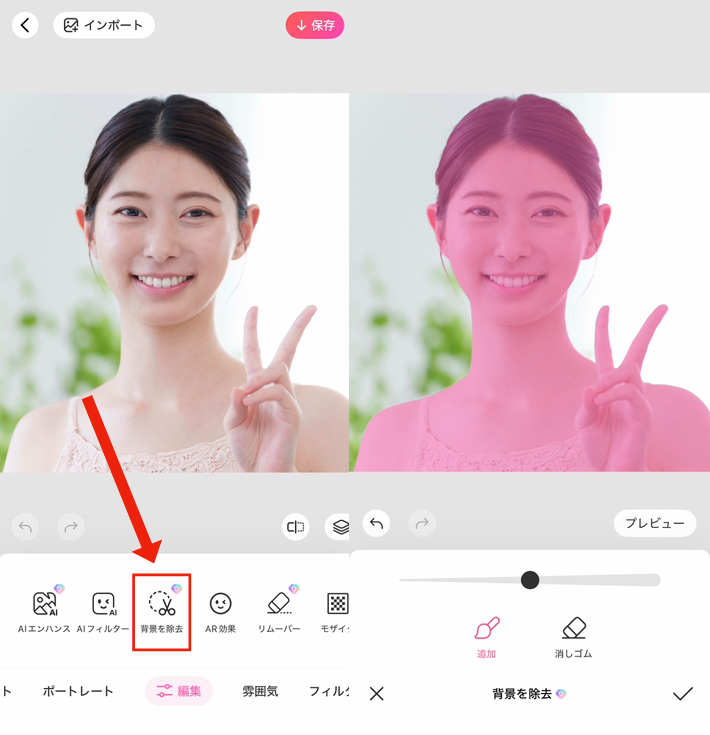
Task: Open the layers stack icon
Action: [339, 527]
